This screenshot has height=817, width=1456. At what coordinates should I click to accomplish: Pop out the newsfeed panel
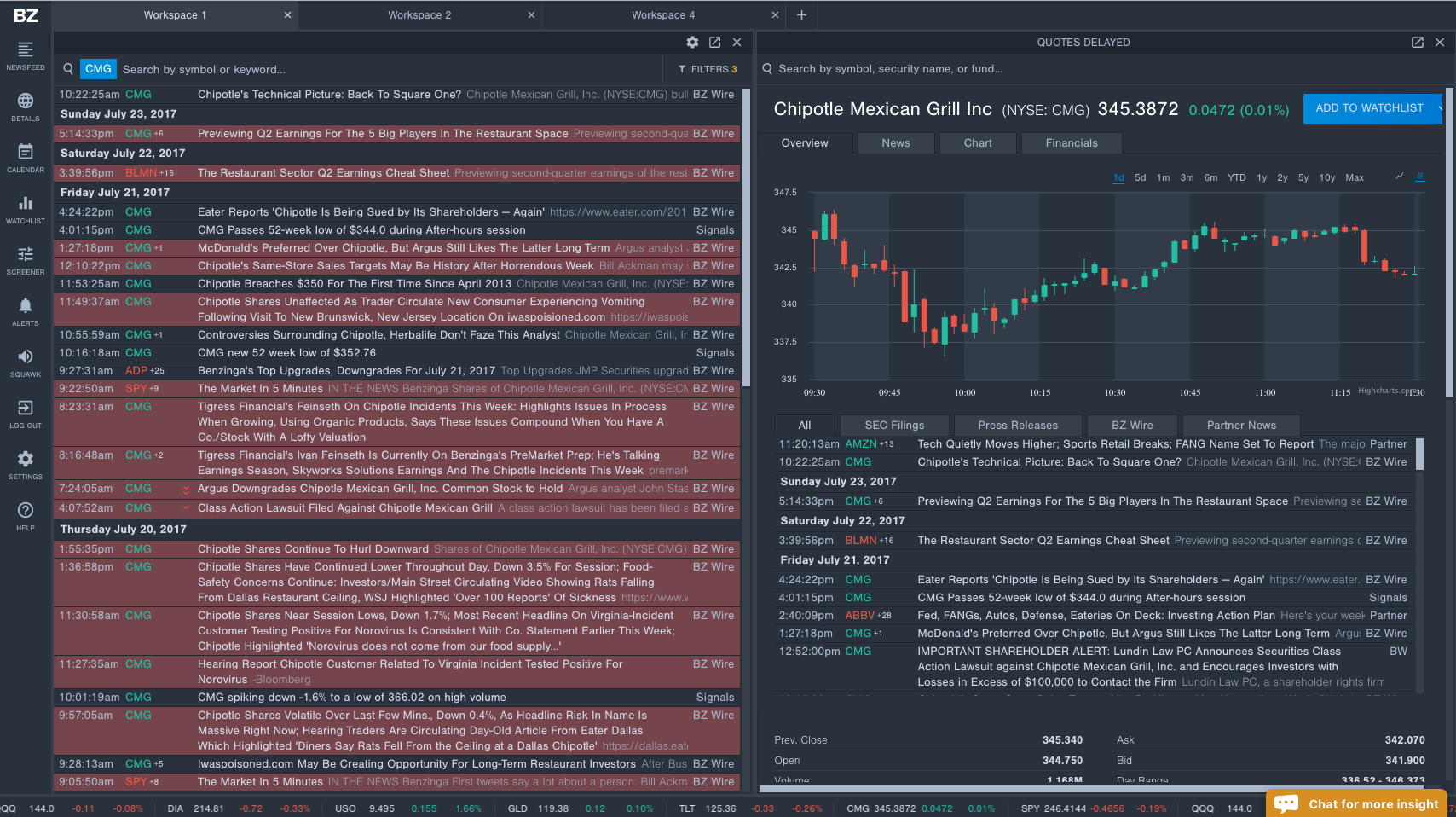point(714,42)
